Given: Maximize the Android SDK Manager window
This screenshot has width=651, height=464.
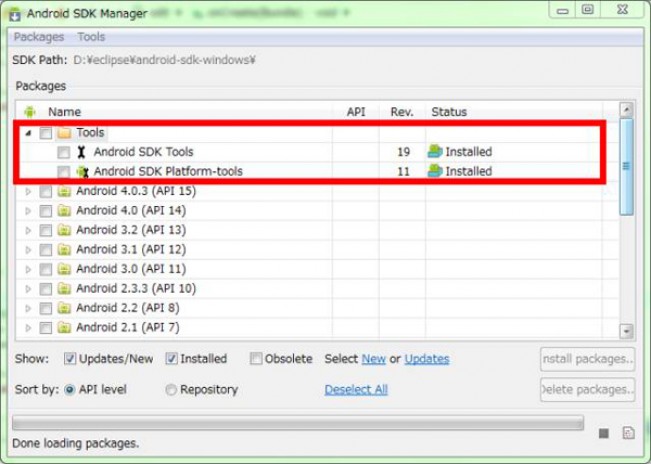Looking at the screenshot, I should coord(587,10).
